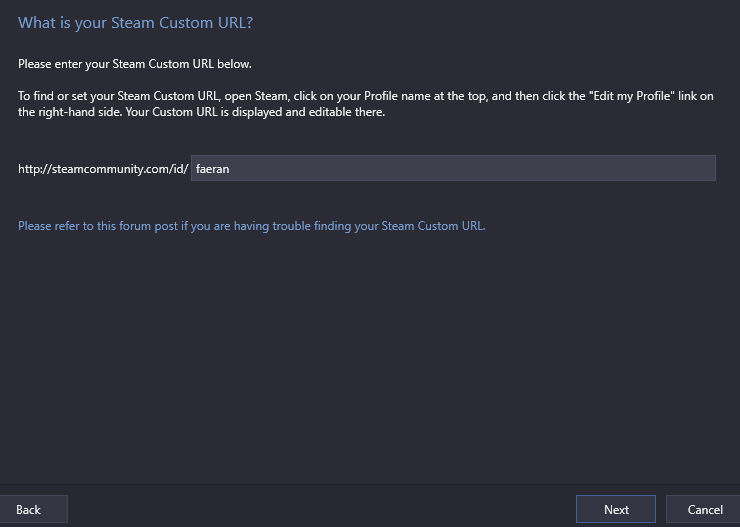Return to the previous wizard page

tap(33, 509)
